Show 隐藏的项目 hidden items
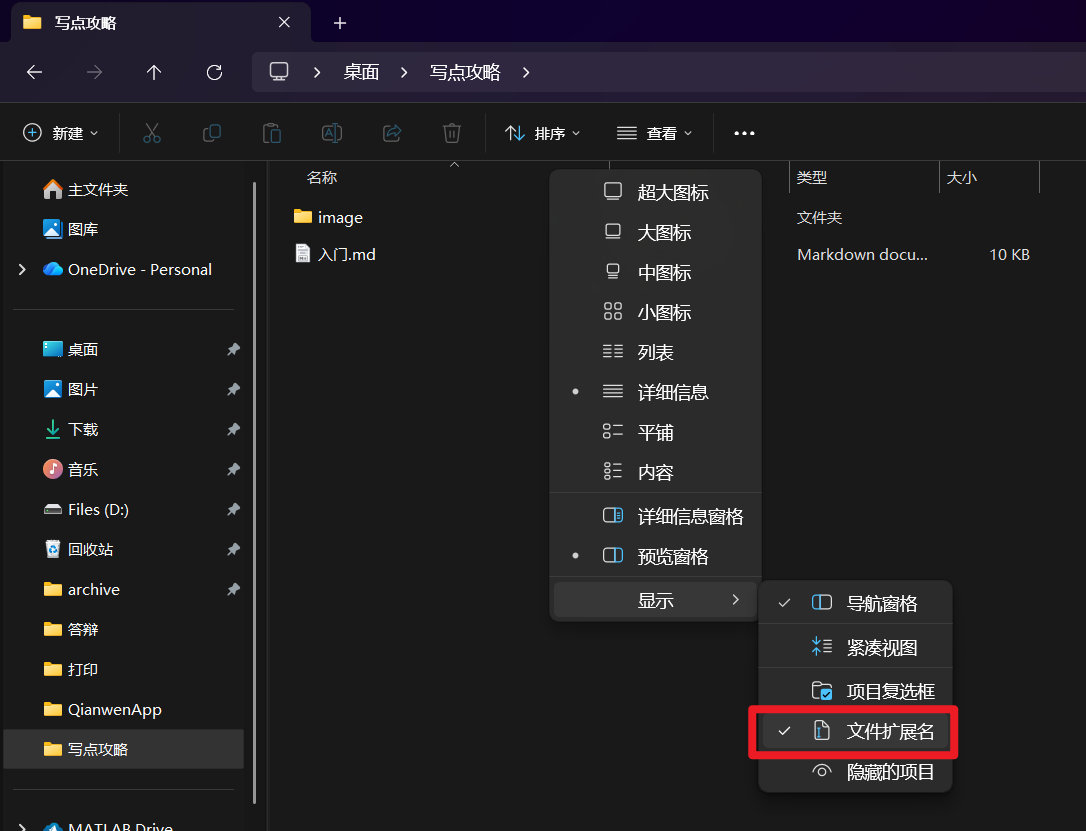The height and width of the screenshot is (831, 1086). [x=855, y=771]
